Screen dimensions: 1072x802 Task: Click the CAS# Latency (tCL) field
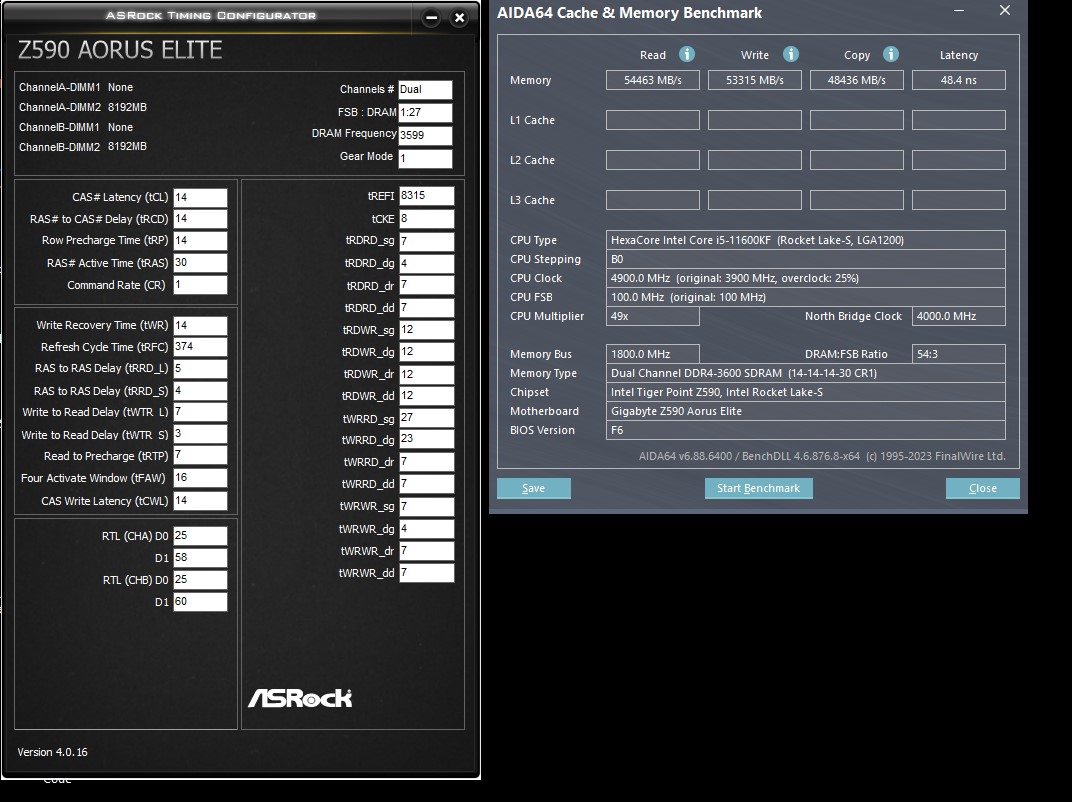[x=200, y=198]
